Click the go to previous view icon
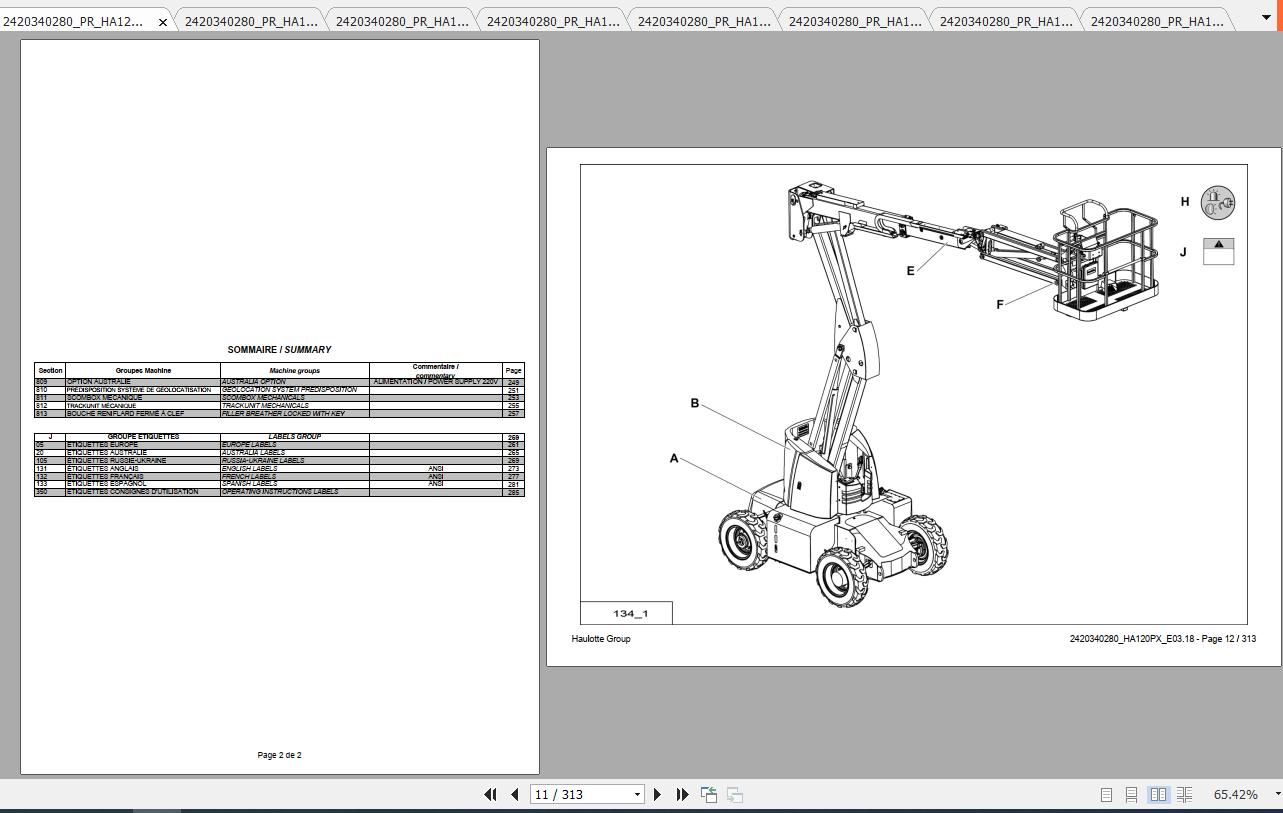1283x813 pixels. (709, 794)
